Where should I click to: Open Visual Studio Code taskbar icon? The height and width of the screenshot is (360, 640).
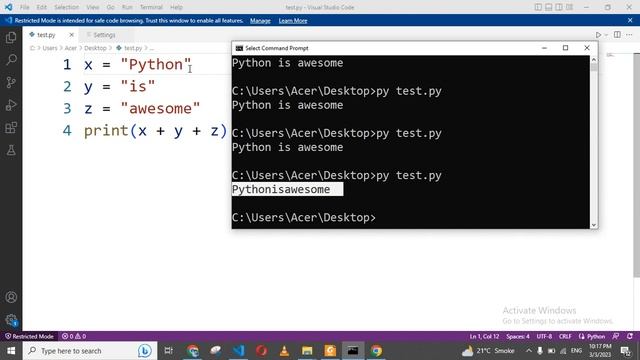coord(239,351)
